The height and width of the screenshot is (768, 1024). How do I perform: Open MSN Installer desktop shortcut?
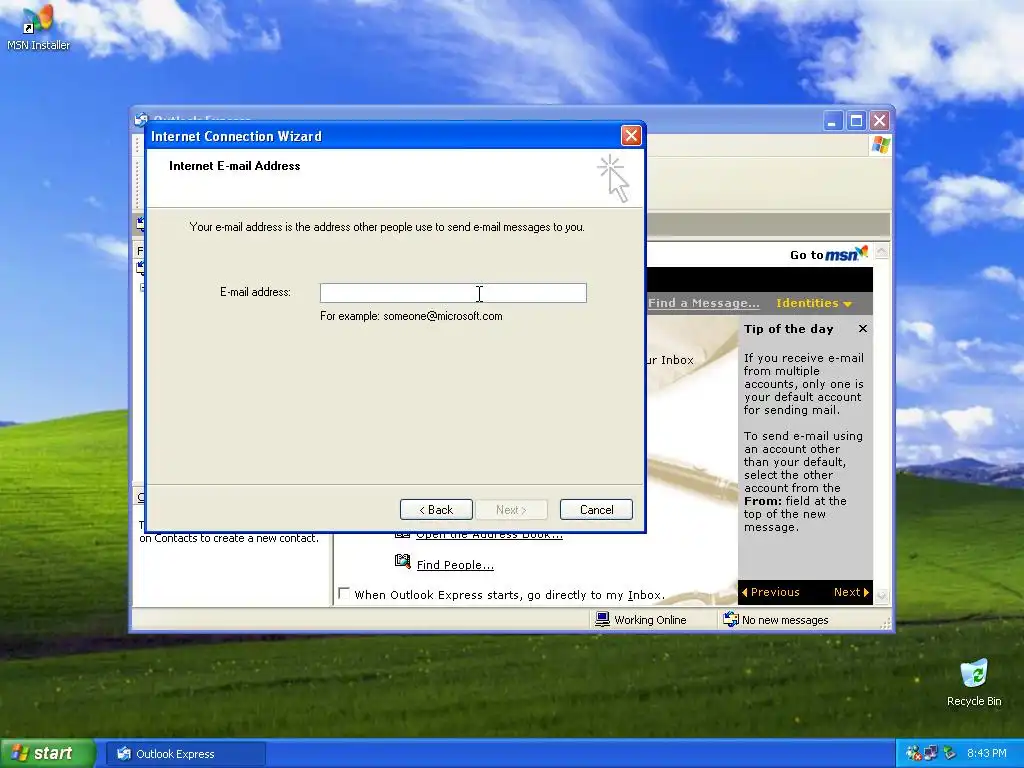[x=38, y=29]
